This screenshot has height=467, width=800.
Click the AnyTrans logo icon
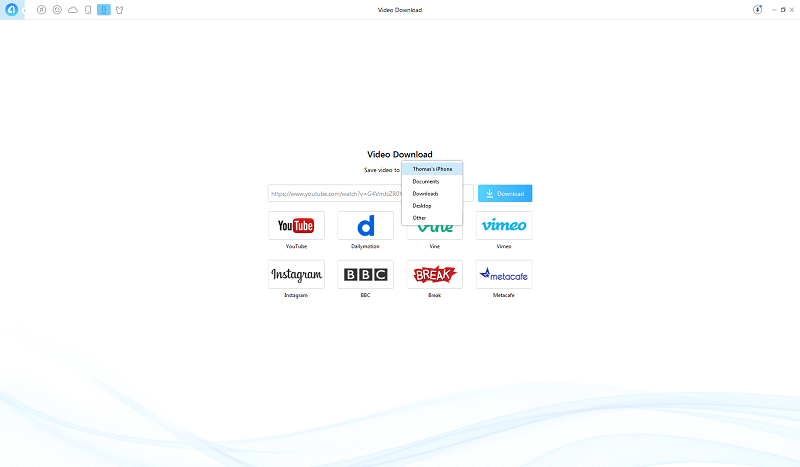[11, 10]
